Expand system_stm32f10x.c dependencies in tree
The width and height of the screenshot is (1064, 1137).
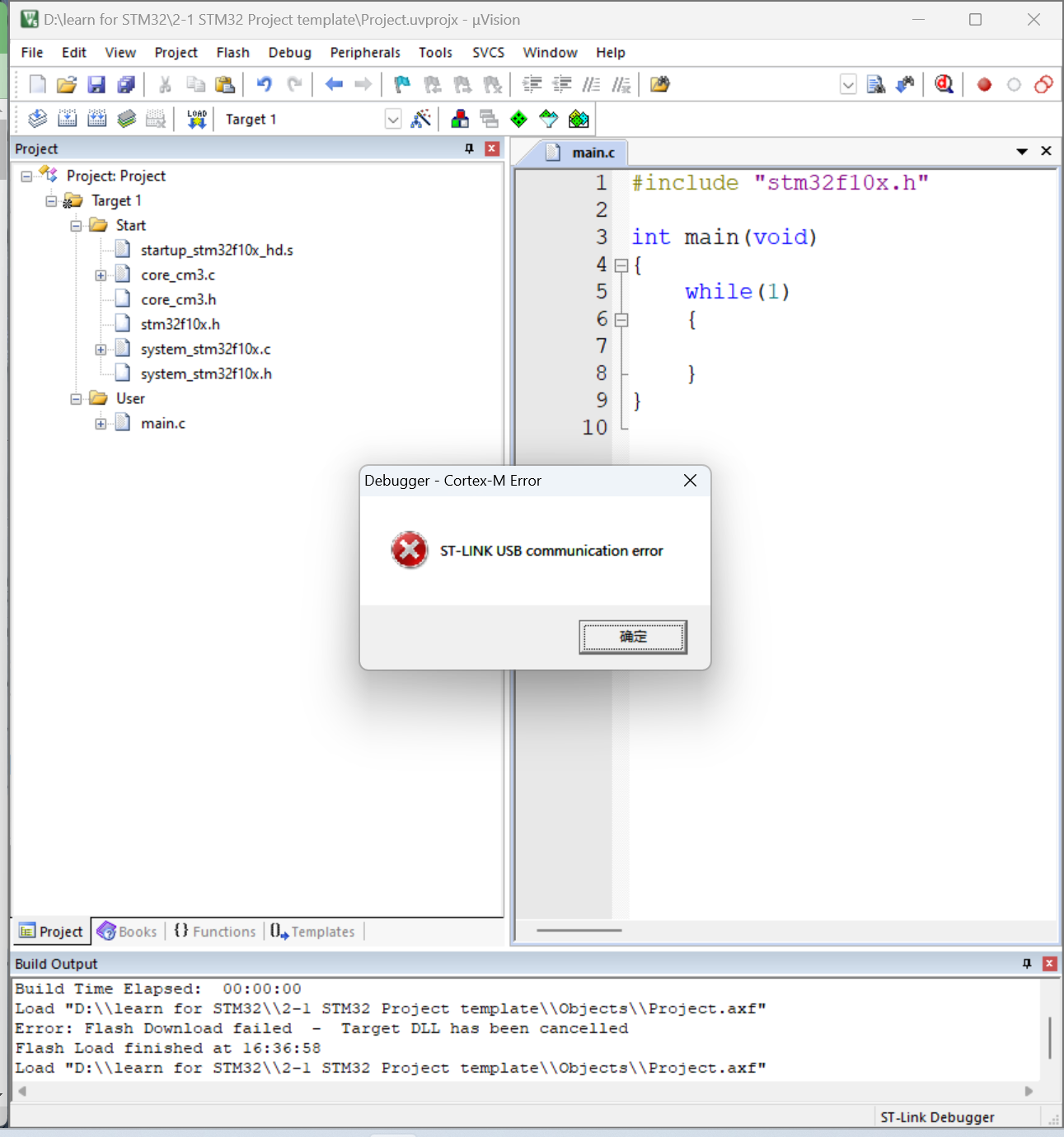click(101, 350)
